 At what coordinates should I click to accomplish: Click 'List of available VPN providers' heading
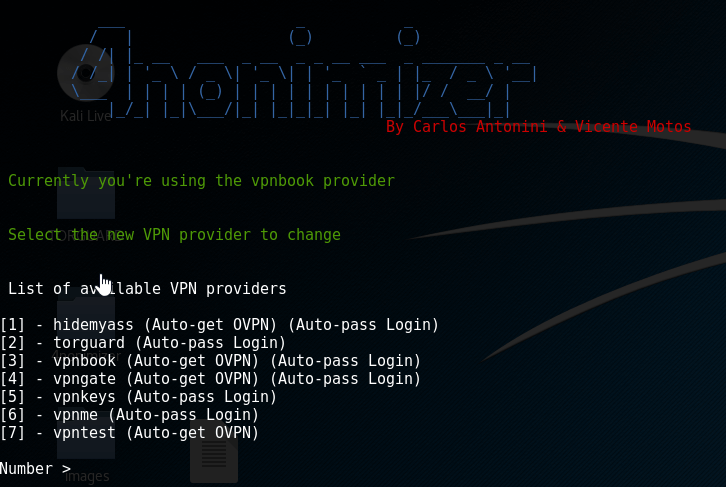[147, 289]
